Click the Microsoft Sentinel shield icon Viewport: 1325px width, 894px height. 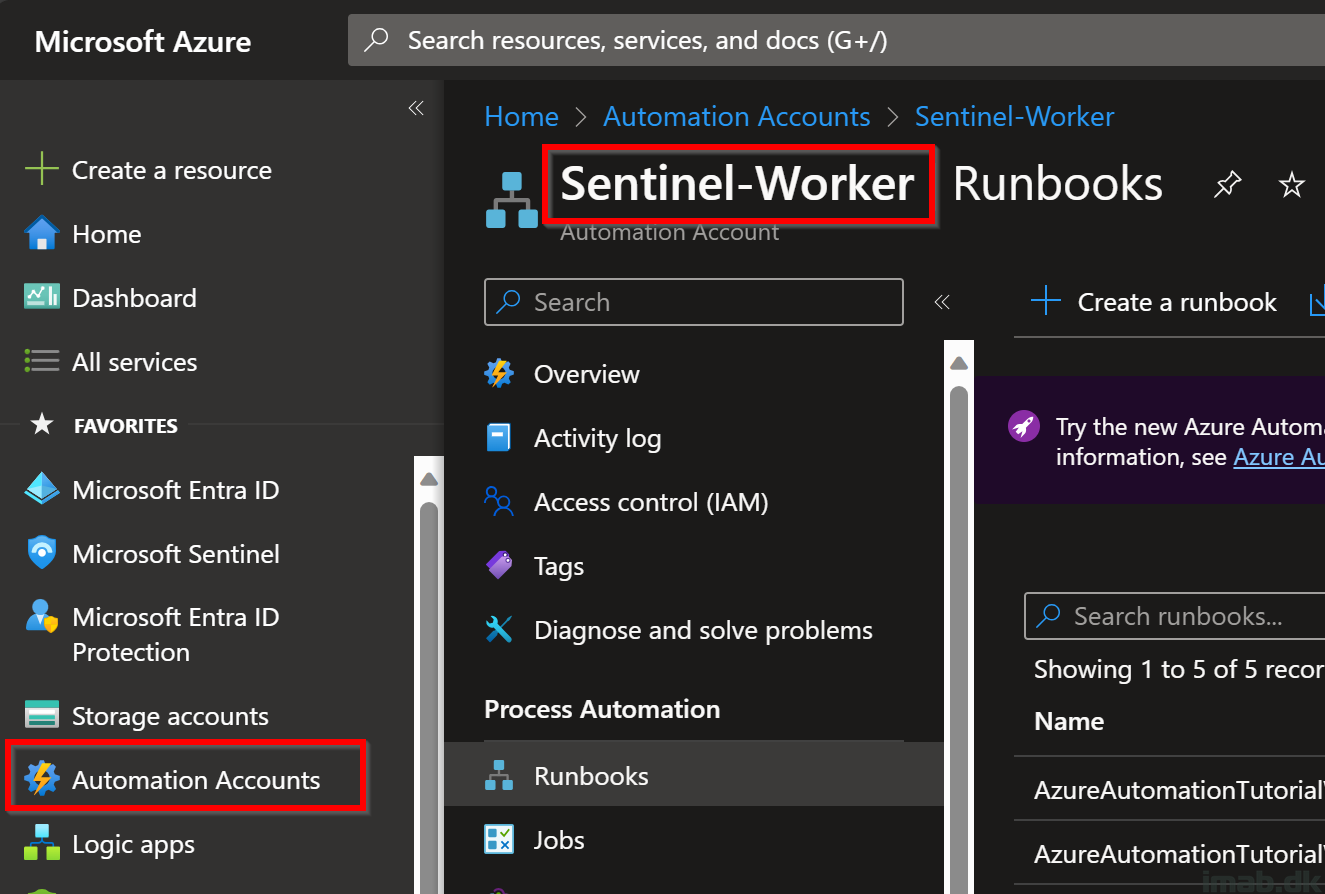tap(41, 553)
